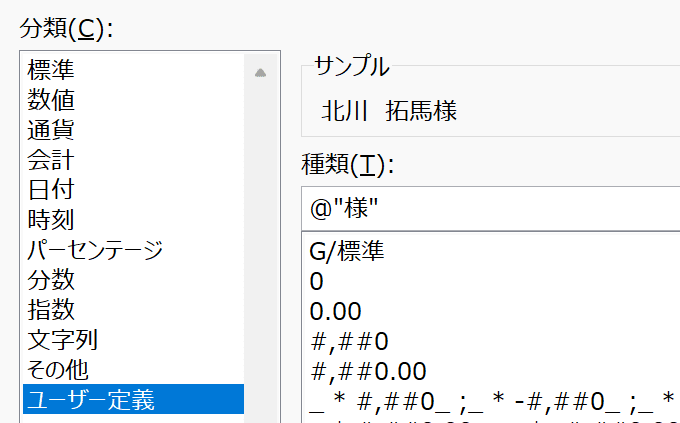Select その他 category

point(134,369)
